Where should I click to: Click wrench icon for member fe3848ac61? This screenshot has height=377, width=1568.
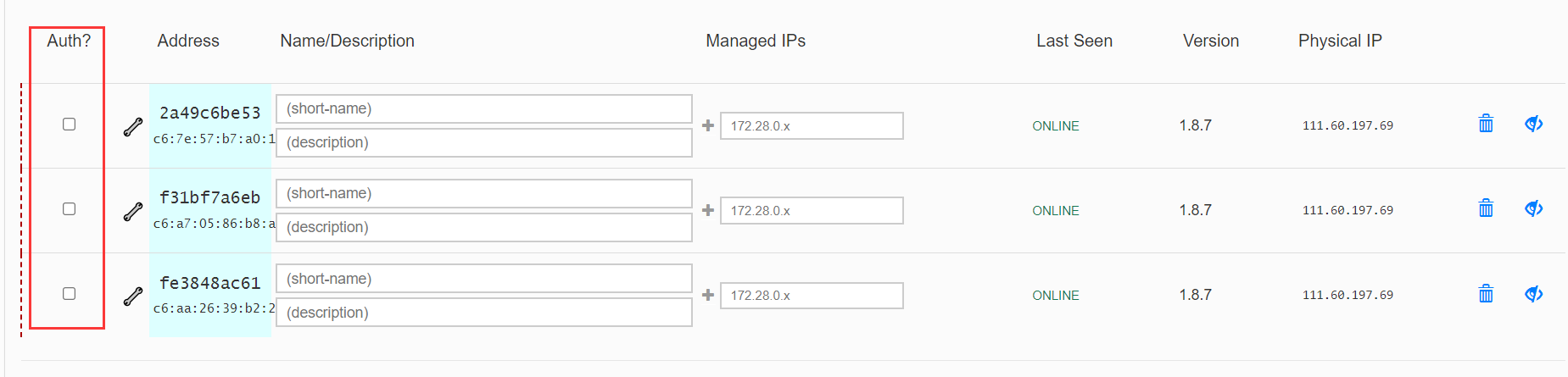coord(133,297)
